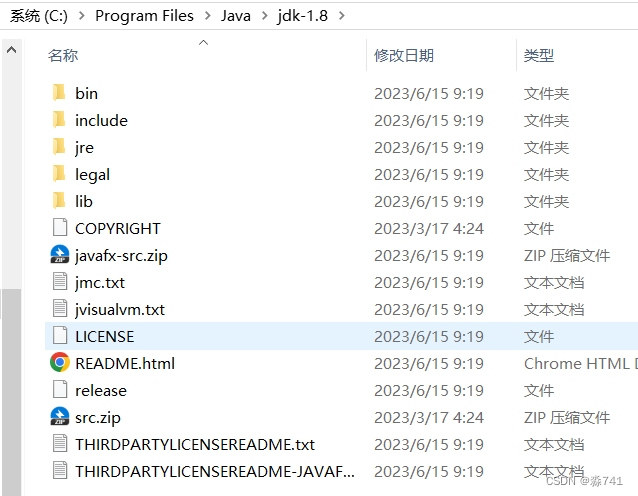Select jmc.txt file name
The width and height of the screenshot is (638, 496).
point(100,283)
